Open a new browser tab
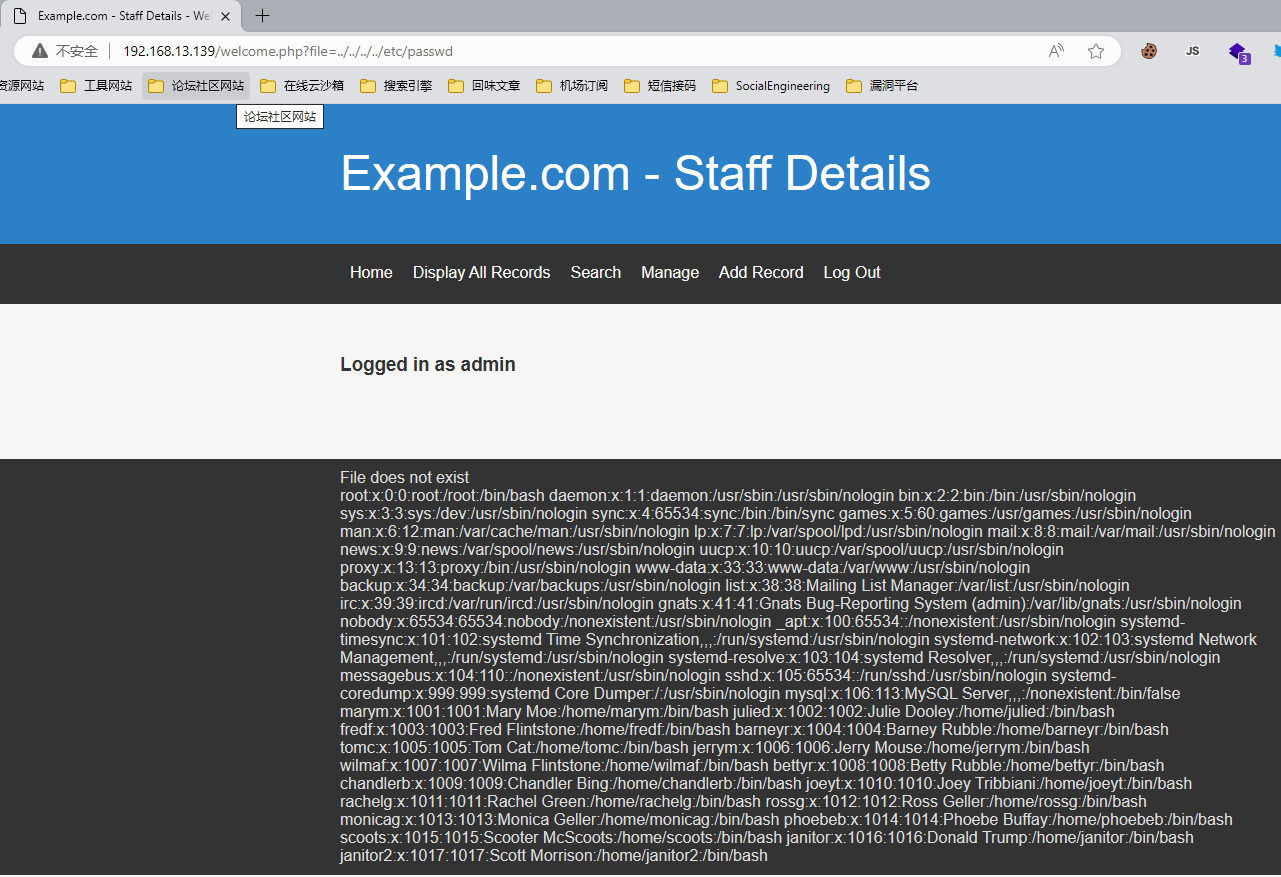 coord(263,16)
